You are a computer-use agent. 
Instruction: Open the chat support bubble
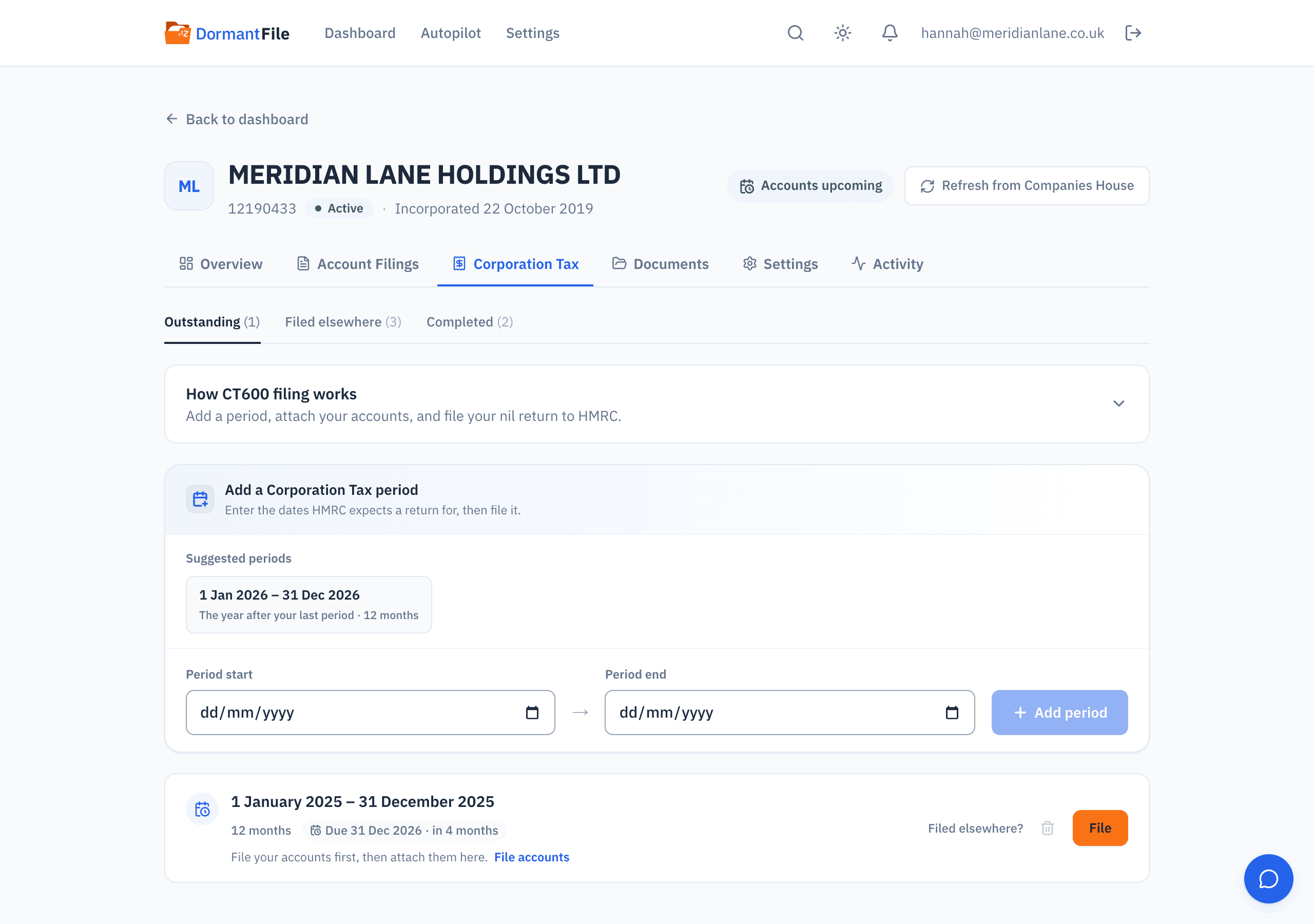click(x=1268, y=879)
